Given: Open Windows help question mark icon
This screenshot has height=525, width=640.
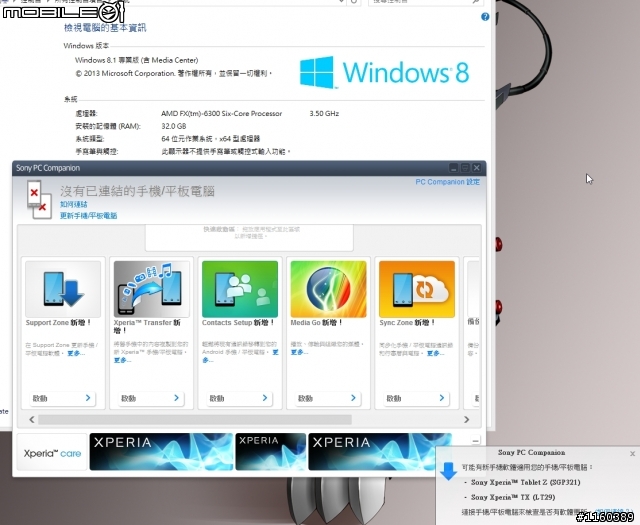Looking at the screenshot, I should point(485,17).
